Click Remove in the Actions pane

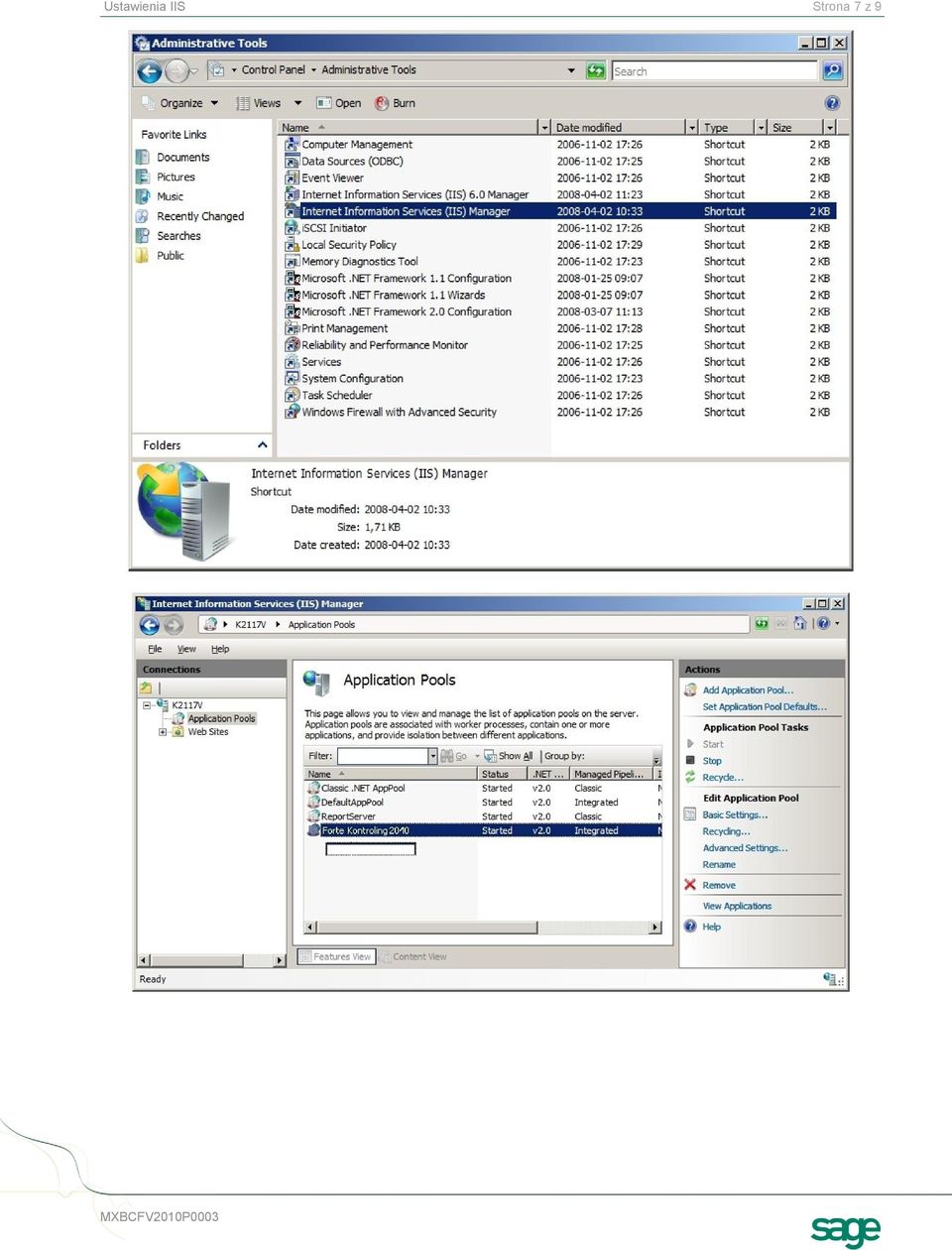coord(719,885)
